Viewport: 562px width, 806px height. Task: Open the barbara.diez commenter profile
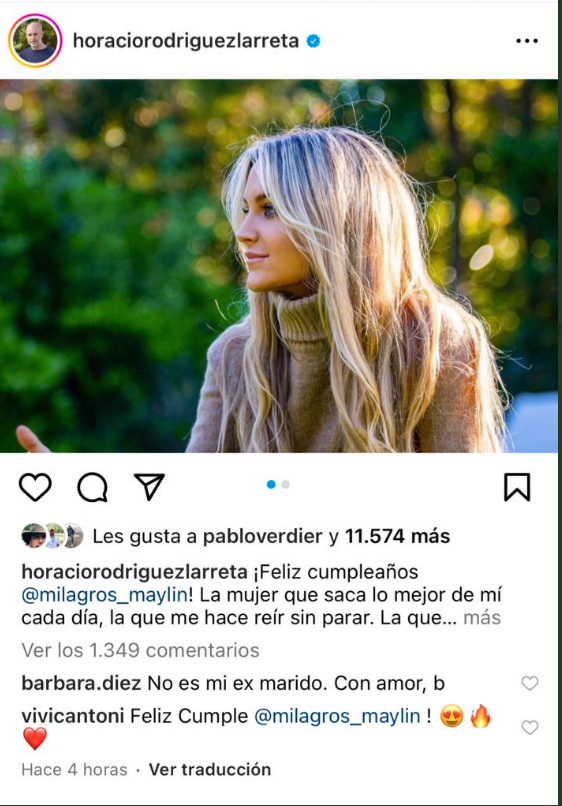tap(81, 683)
